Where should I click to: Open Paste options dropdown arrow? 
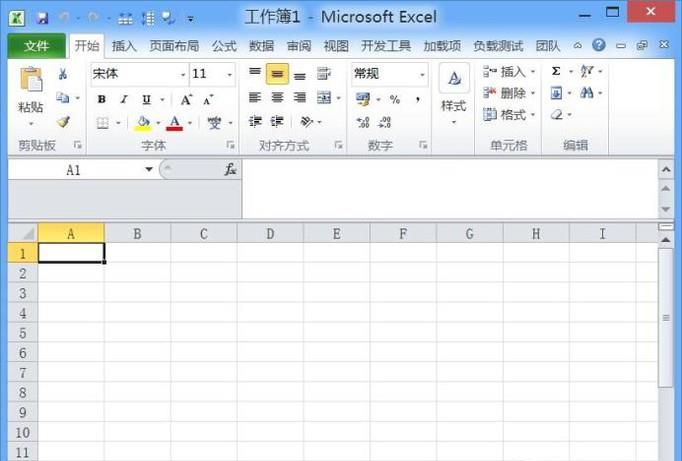coord(31,124)
